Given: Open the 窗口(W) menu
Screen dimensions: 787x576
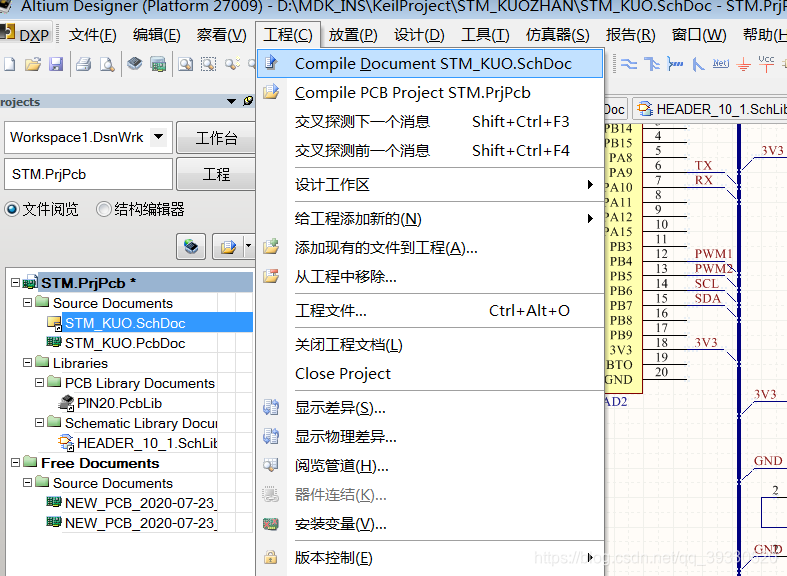Looking at the screenshot, I should click(x=699, y=35).
